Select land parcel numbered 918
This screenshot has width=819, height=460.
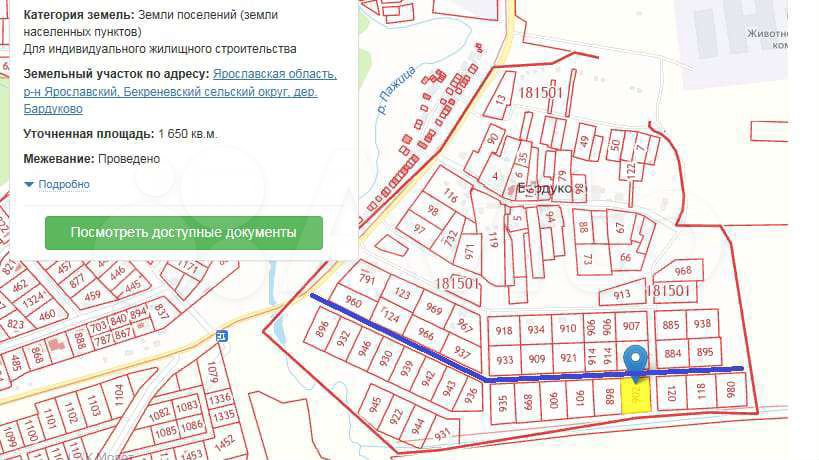pyautogui.click(x=504, y=330)
